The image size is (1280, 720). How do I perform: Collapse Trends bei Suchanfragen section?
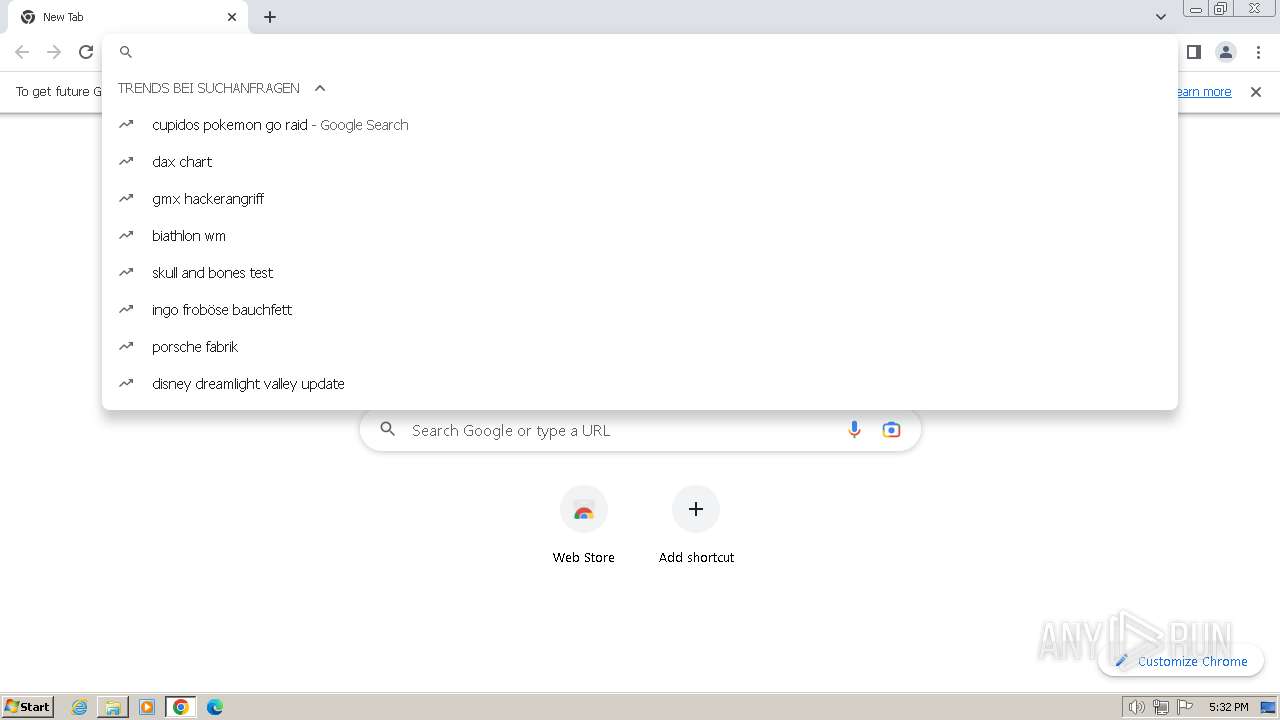coord(320,88)
